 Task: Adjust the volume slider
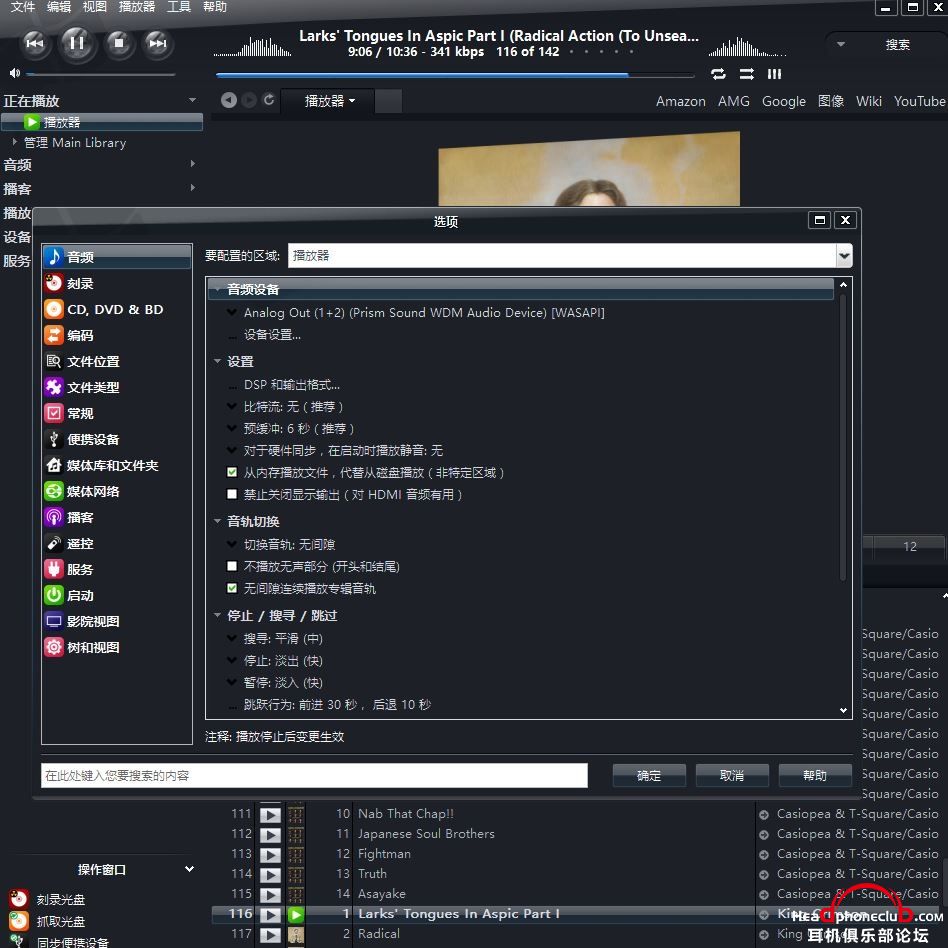click(100, 74)
